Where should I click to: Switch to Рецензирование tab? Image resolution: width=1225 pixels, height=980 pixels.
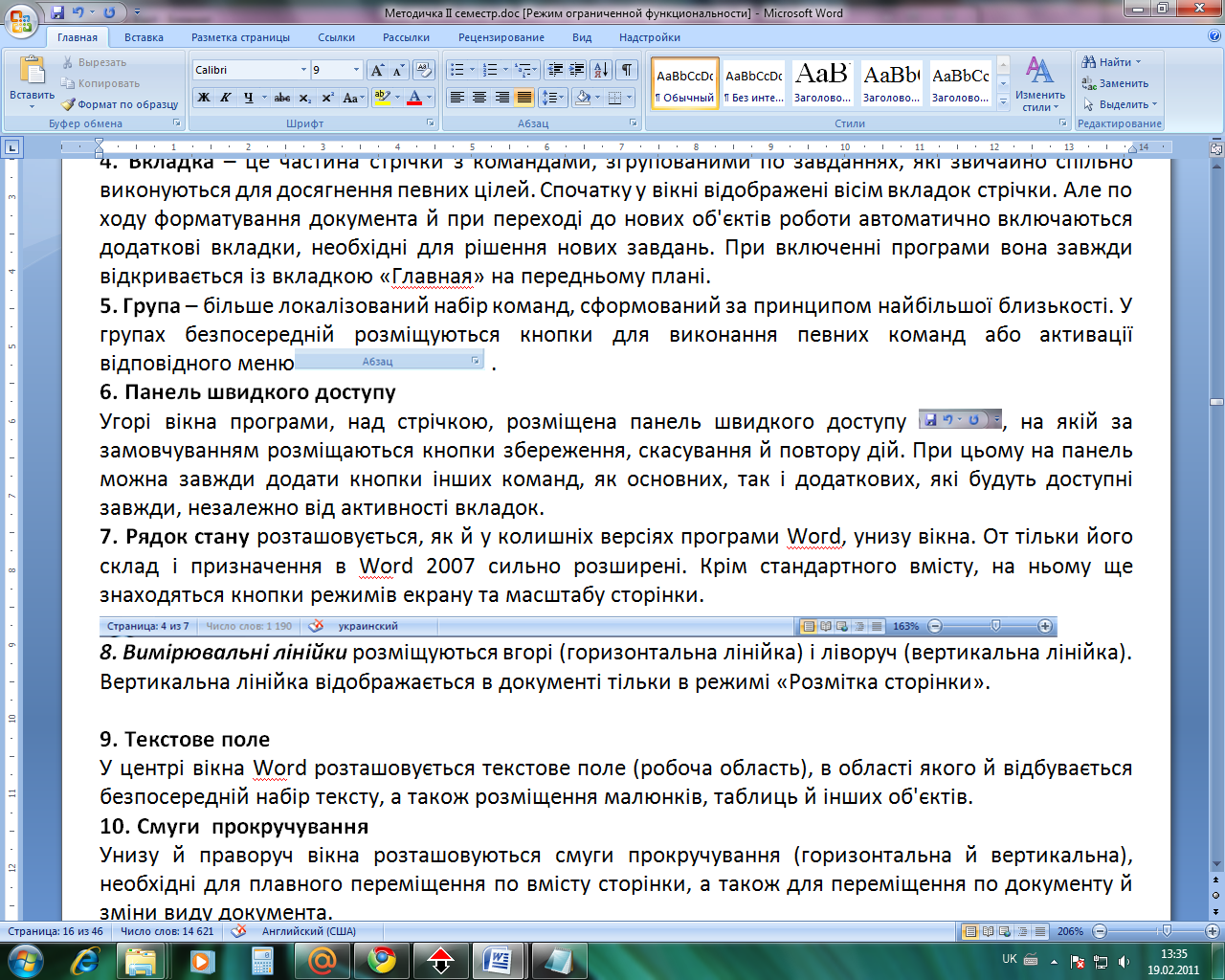[x=501, y=37]
